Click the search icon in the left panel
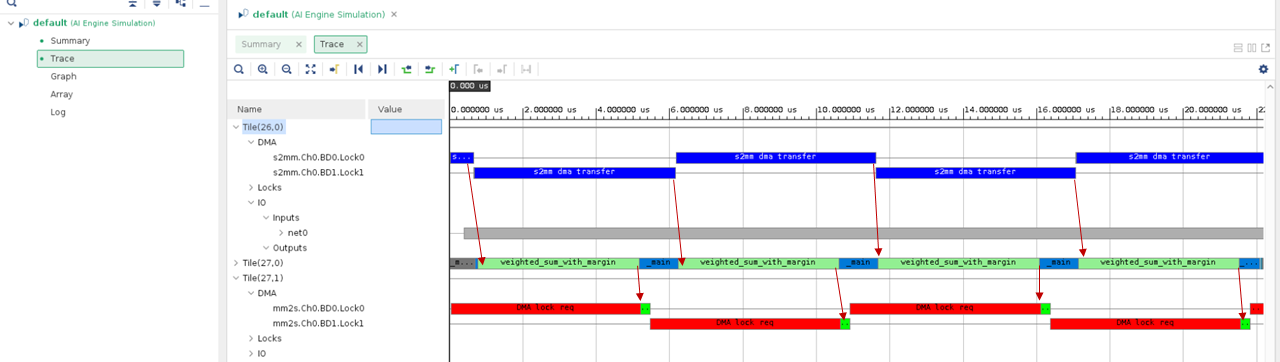Screen dimensions: 1280x362 (11, 4)
